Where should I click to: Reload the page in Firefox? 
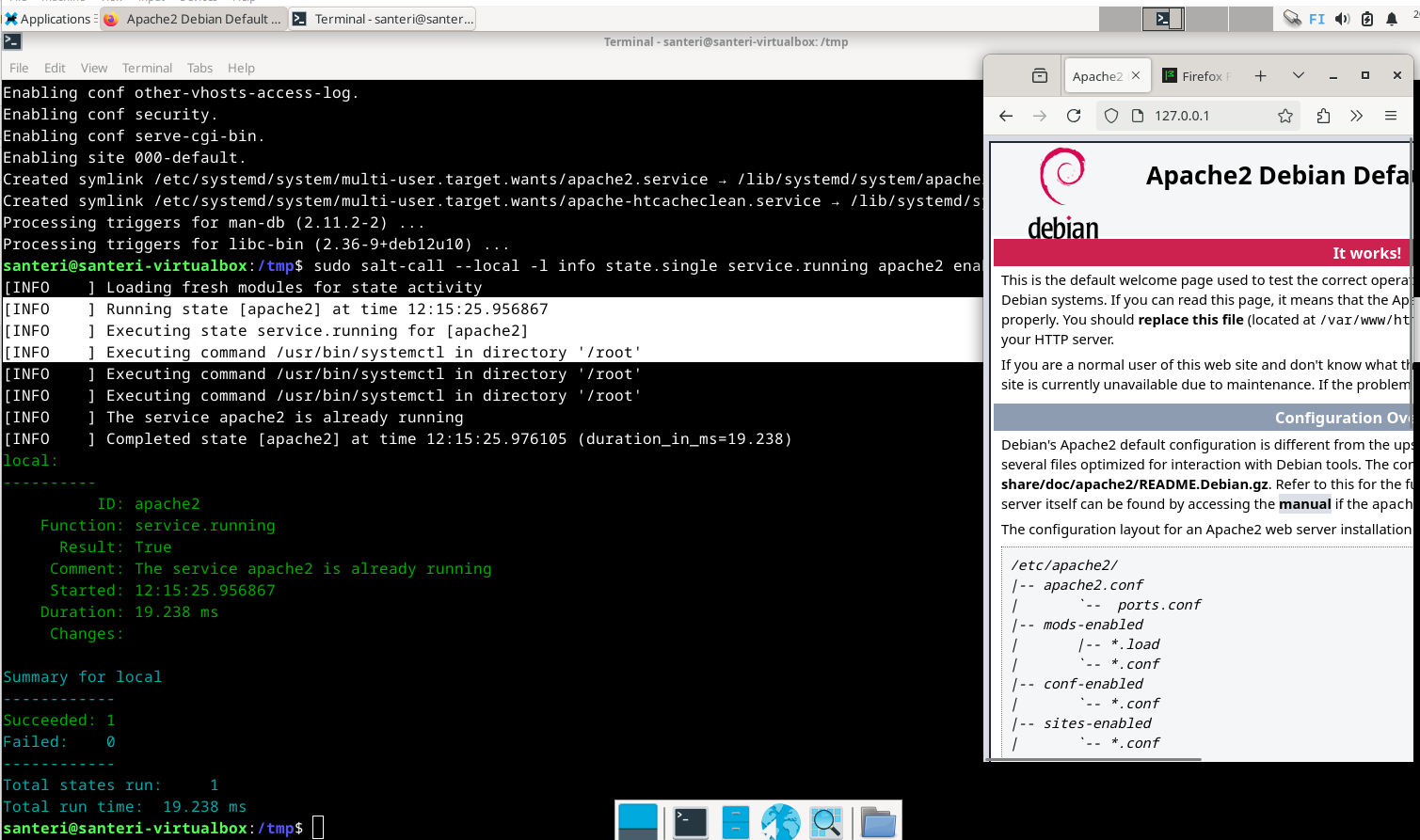[x=1074, y=116]
